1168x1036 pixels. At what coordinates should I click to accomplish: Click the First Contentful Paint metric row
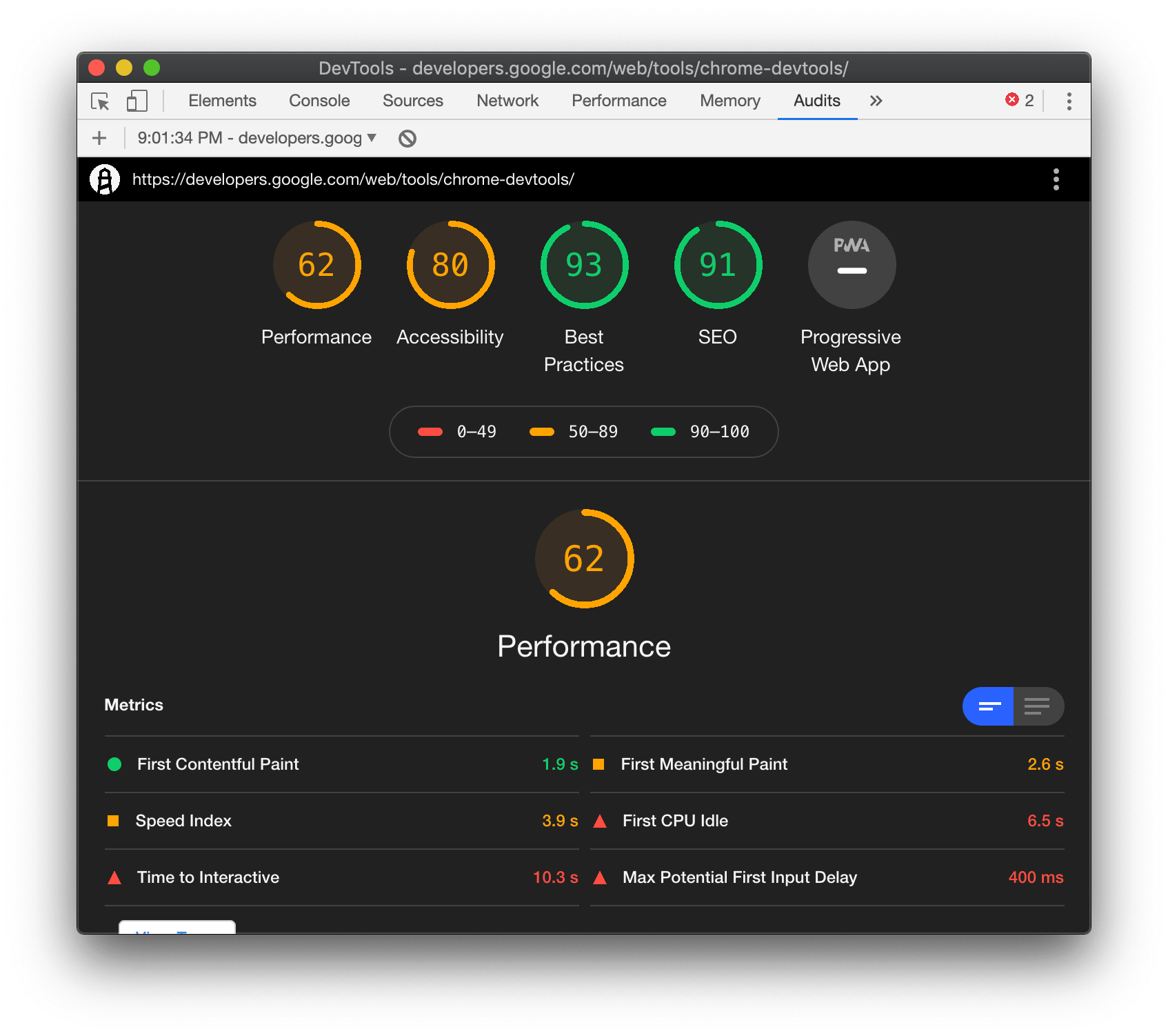click(342, 764)
